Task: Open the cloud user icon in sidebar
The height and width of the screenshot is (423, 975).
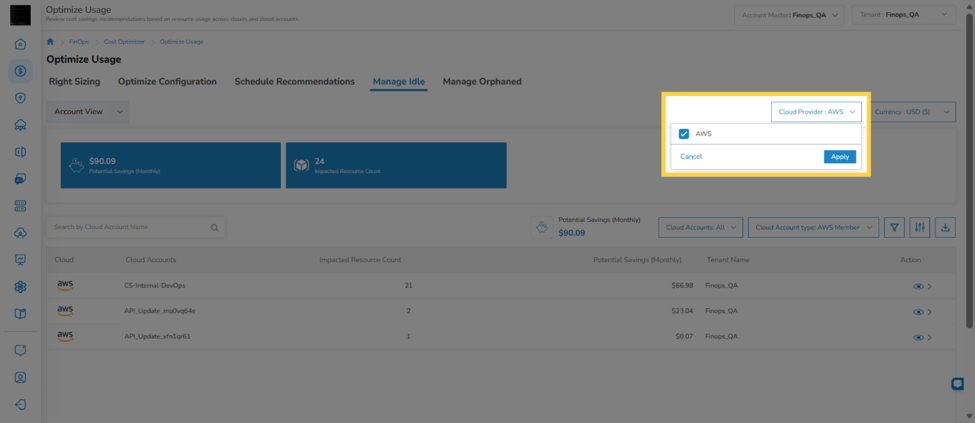Action: pos(20,233)
